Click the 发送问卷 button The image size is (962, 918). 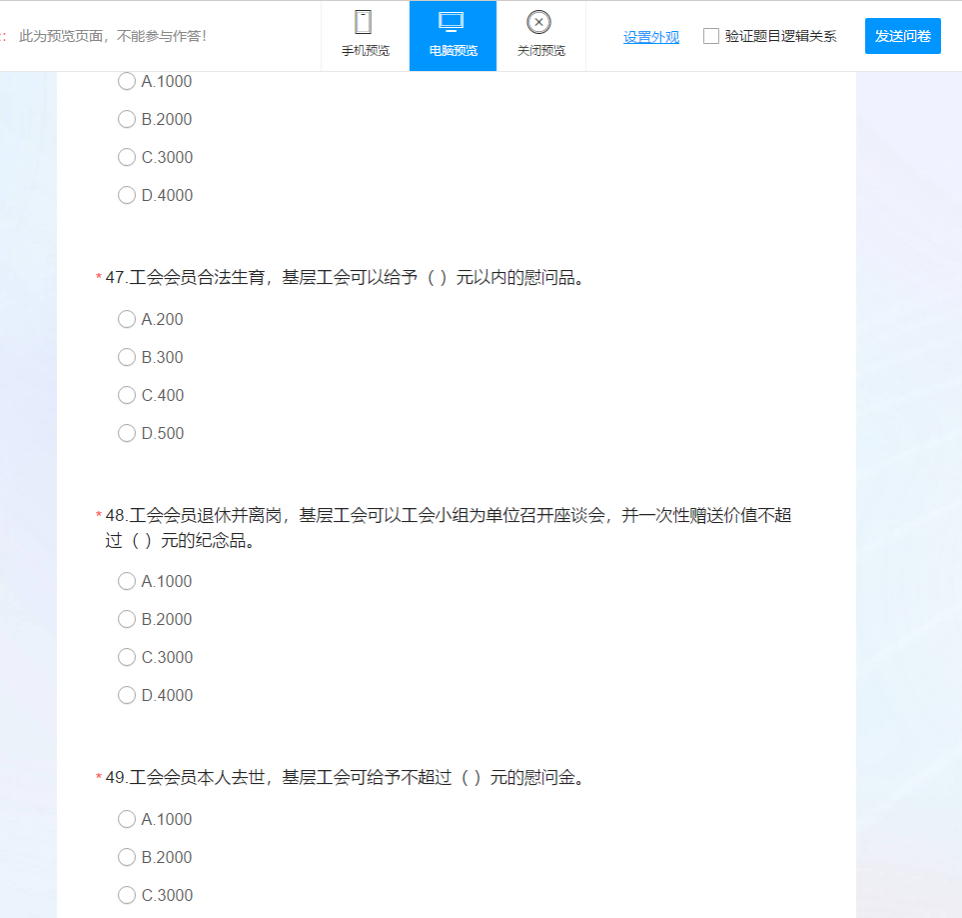(902, 36)
